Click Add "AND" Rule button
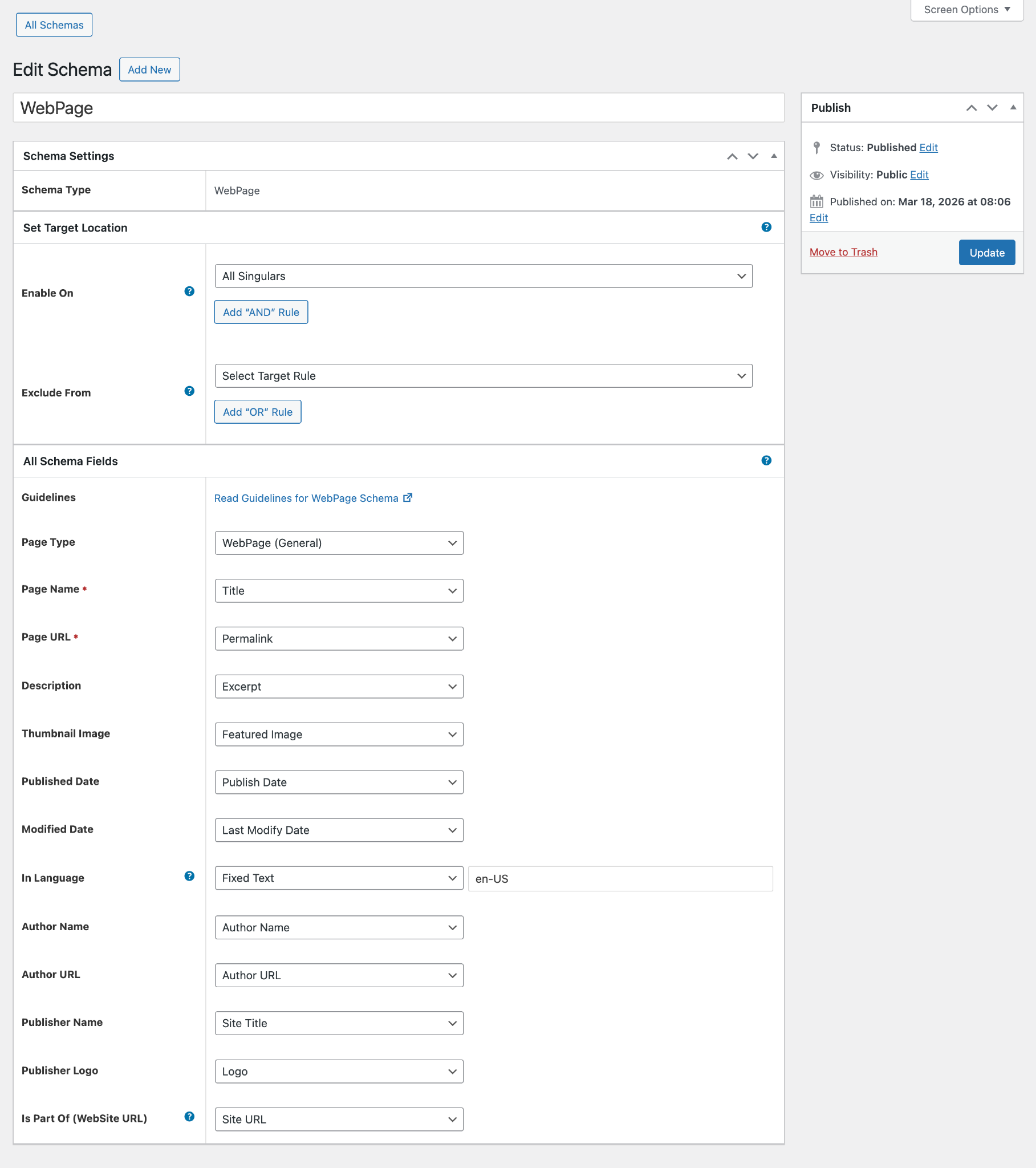This screenshot has height=1168, width=1036. coord(261,312)
